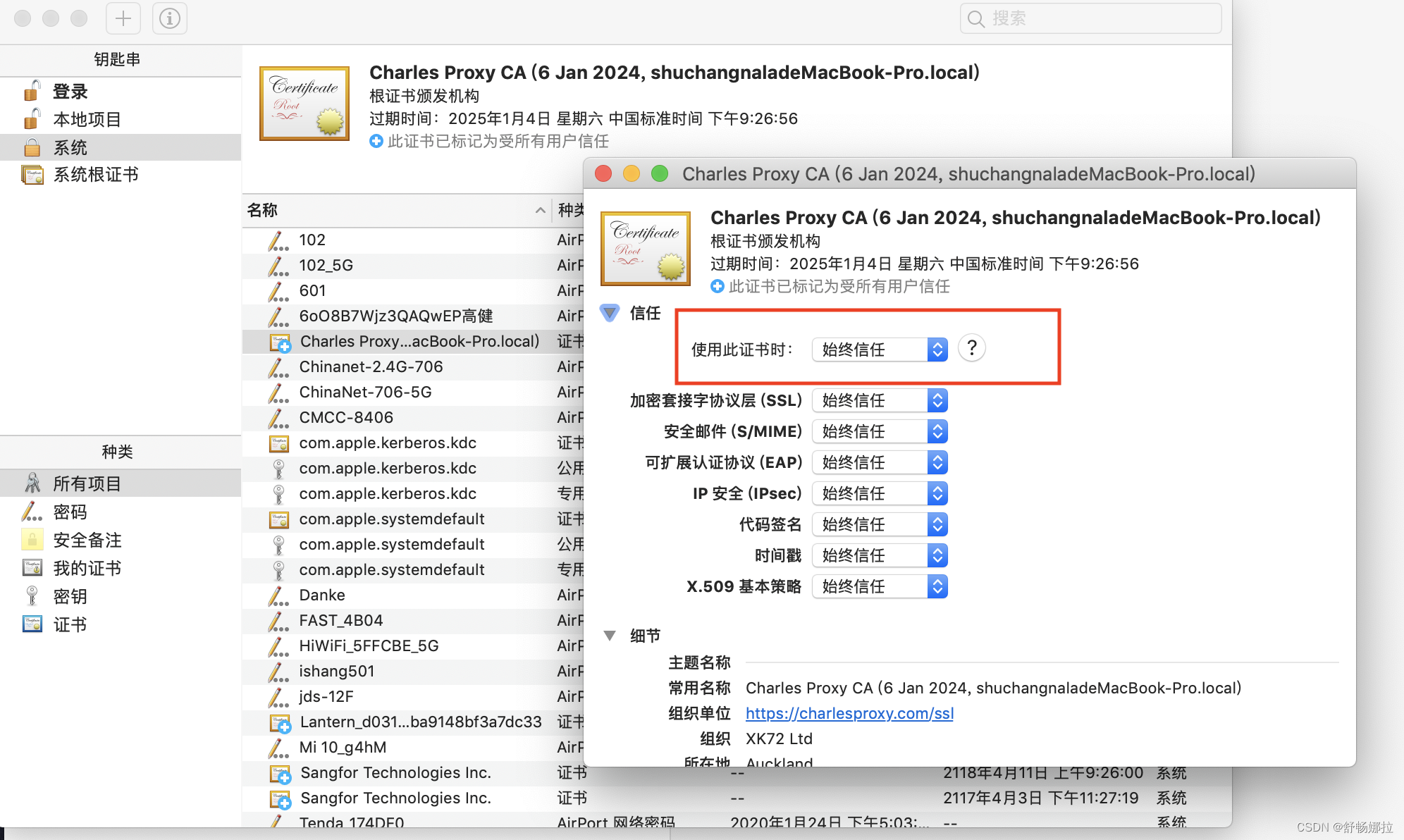This screenshot has height=840, width=1404.
Task: Select the FAST_4B04 entry
Action: click(412, 620)
